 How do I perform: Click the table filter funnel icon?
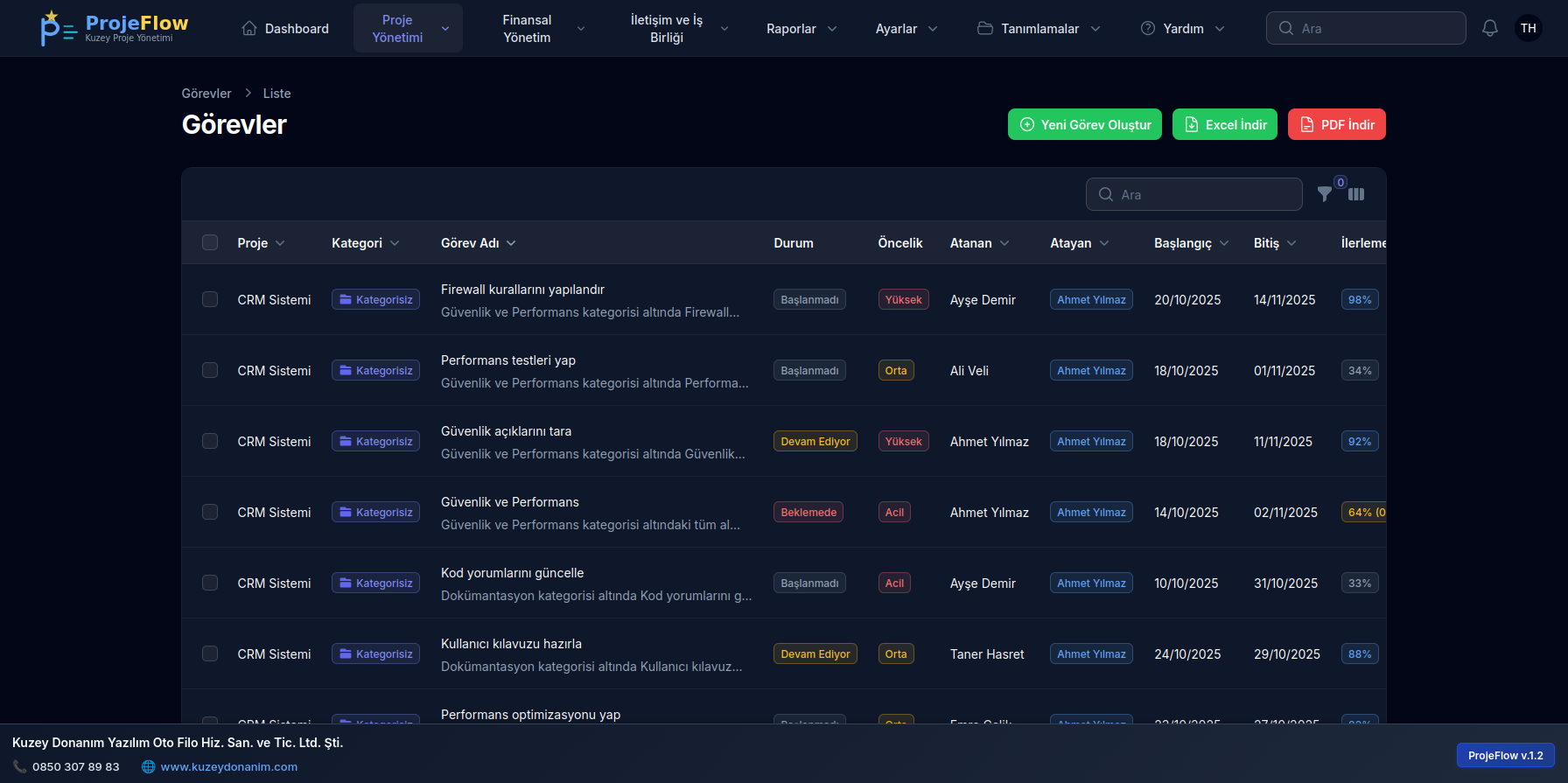tap(1325, 194)
